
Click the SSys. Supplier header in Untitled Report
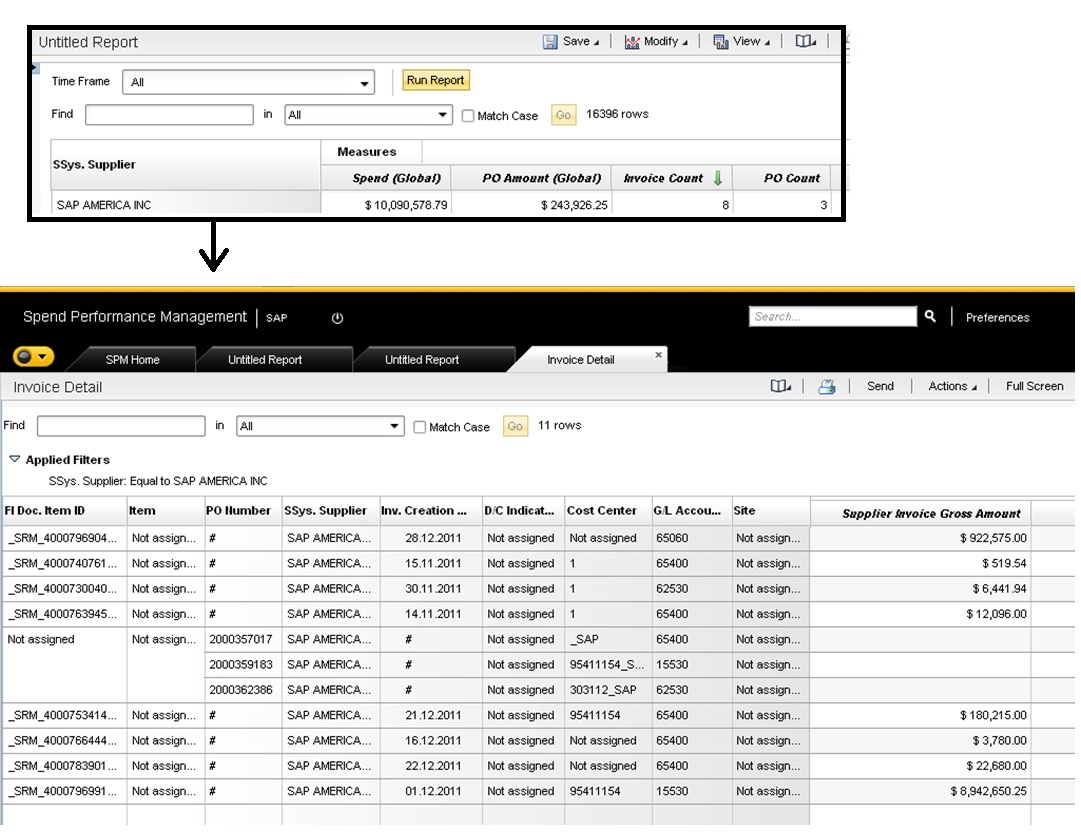tap(185, 165)
